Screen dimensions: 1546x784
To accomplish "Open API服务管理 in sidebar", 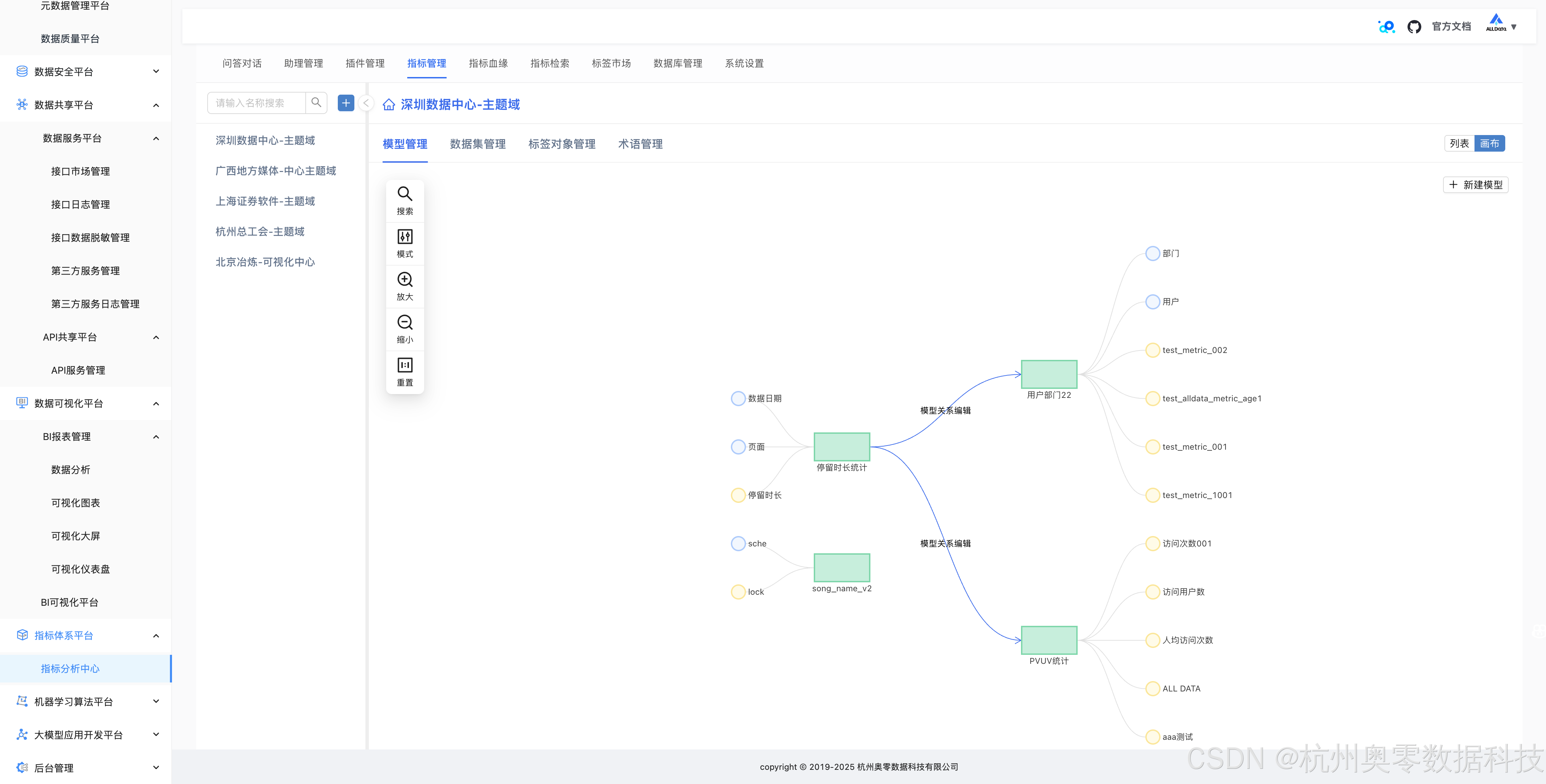I will (x=78, y=370).
